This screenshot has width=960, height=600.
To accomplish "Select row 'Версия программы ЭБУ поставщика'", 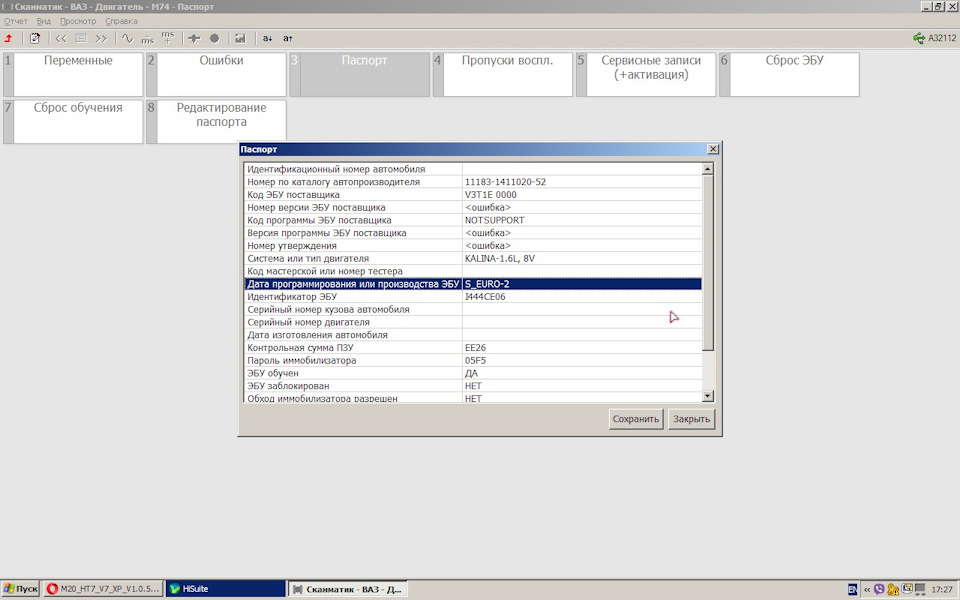I will coord(473,233).
